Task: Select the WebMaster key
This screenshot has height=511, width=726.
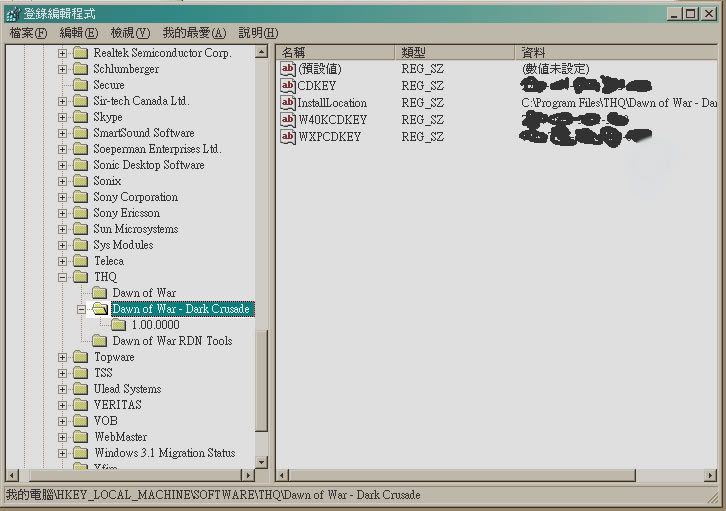Action: point(120,437)
